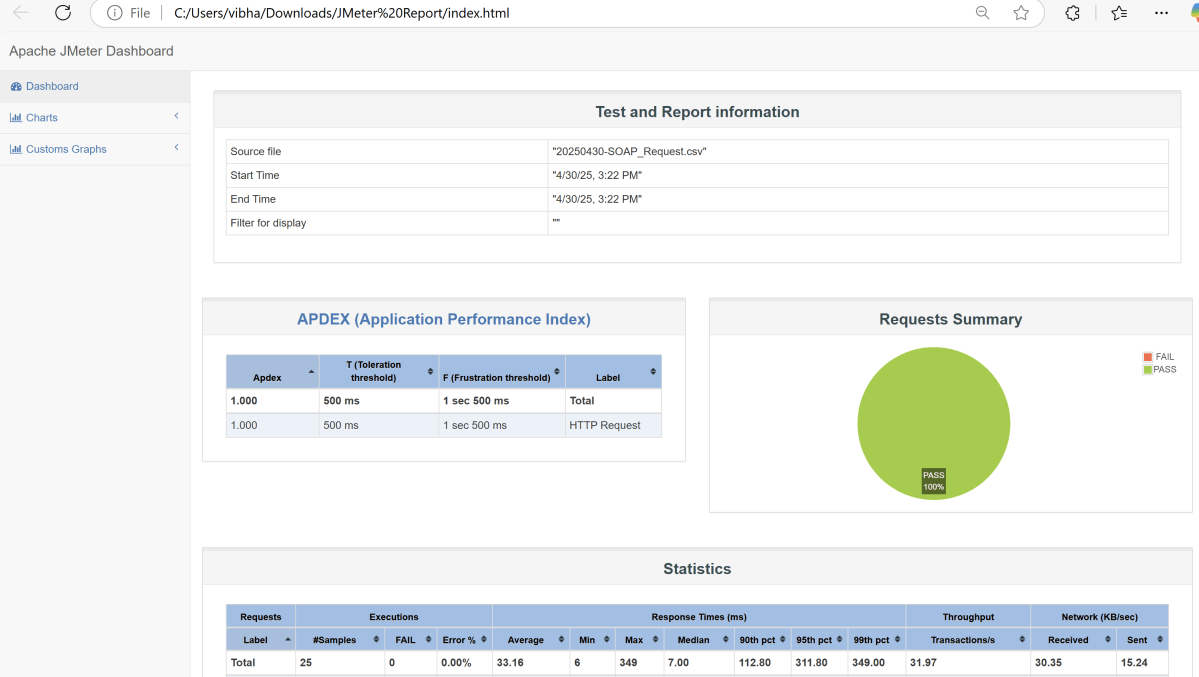1199x677 pixels.
Task: Open the favorites list icon
Action: tap(1119, 13)
